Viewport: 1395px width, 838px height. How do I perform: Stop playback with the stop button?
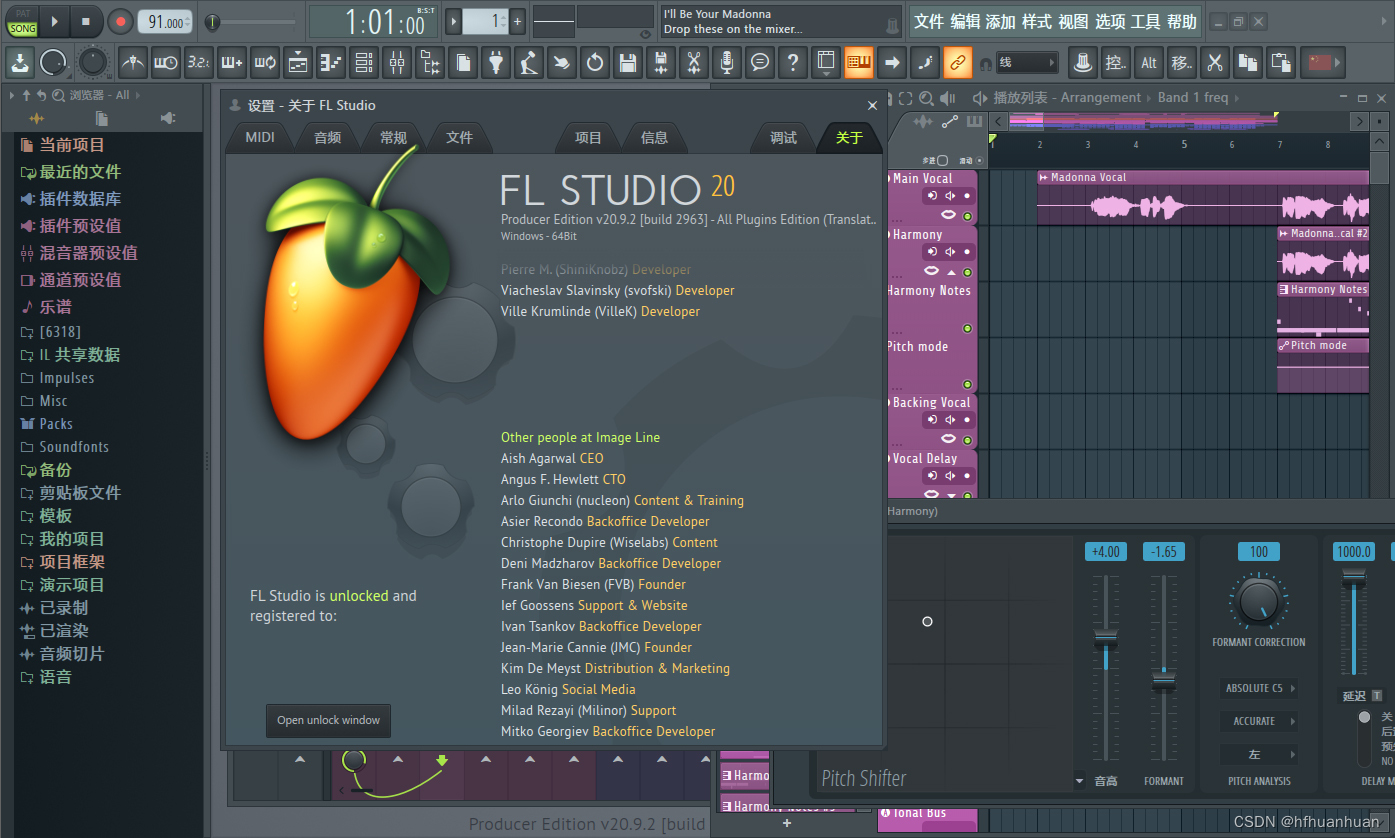click(x=86, y=20)
